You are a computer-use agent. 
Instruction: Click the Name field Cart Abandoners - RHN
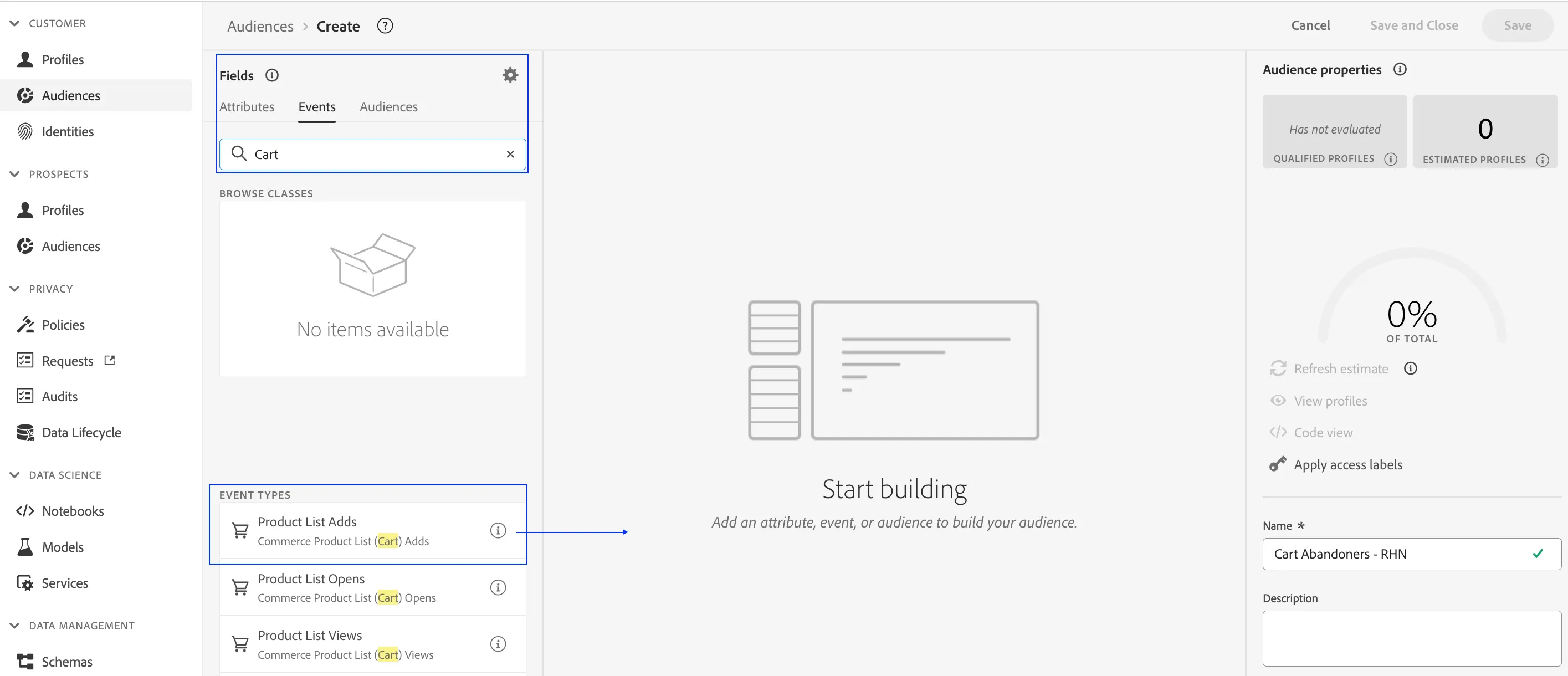tap(1412, 554)
